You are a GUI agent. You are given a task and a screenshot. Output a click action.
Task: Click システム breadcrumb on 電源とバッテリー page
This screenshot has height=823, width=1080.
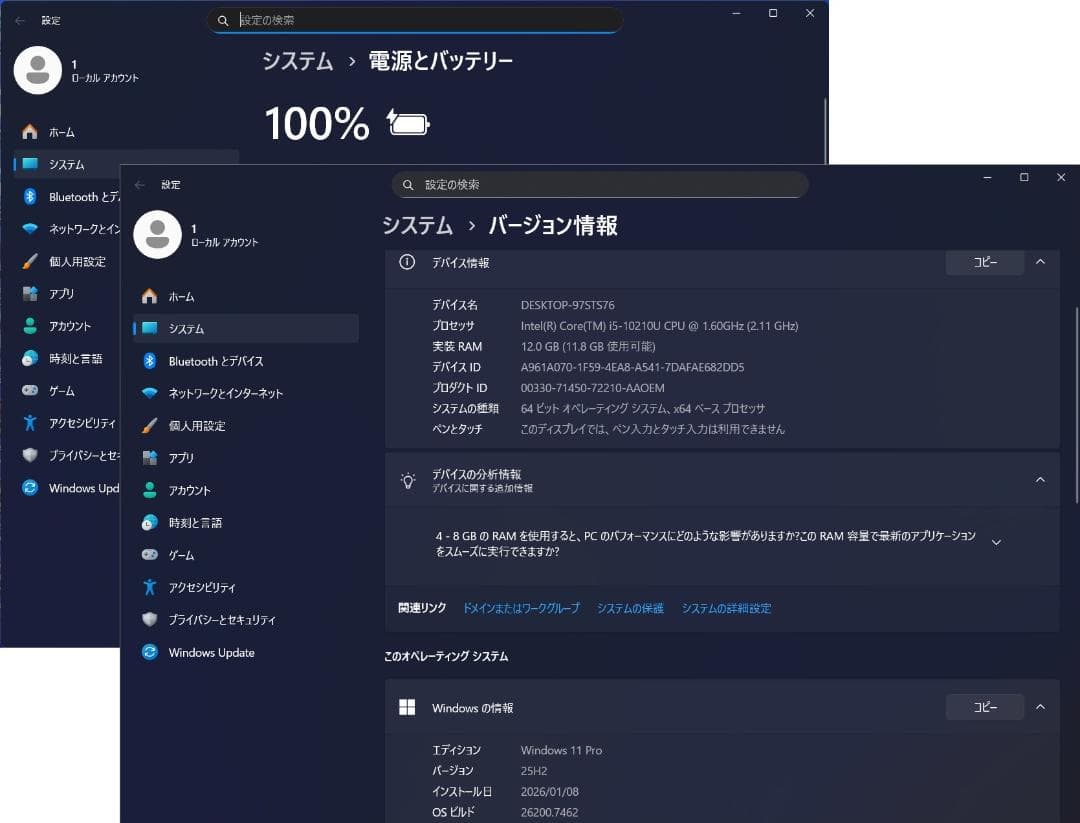pyautogui.click(x=297, y=61)
